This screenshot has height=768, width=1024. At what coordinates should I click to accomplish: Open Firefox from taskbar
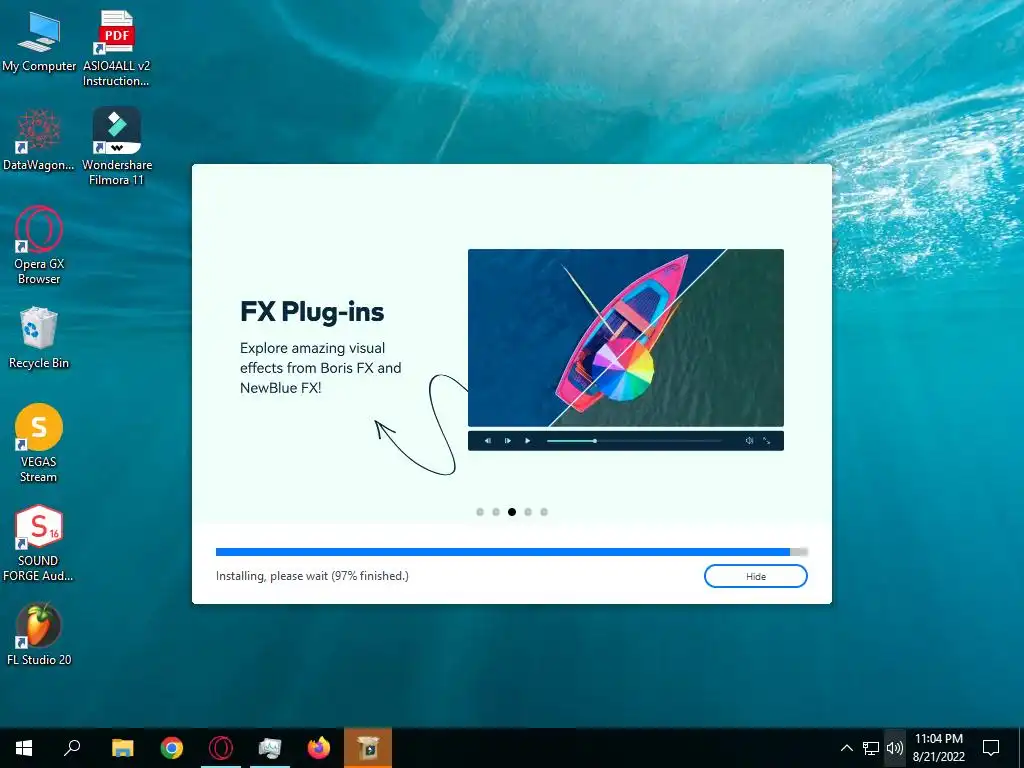click(x=319, y=748)
